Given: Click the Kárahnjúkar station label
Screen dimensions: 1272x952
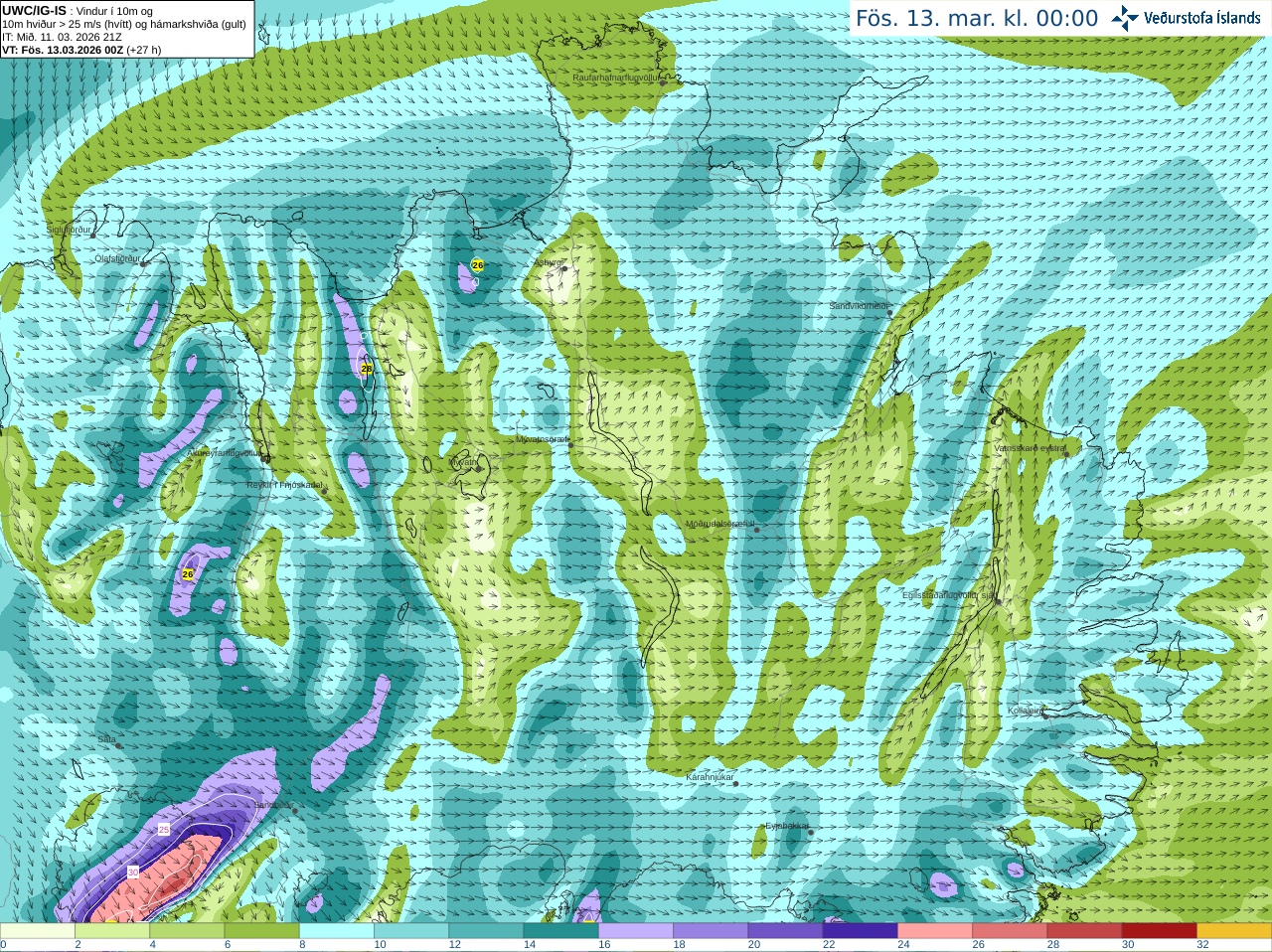Looking at the screenshot, I should click(x=710, y=777).
